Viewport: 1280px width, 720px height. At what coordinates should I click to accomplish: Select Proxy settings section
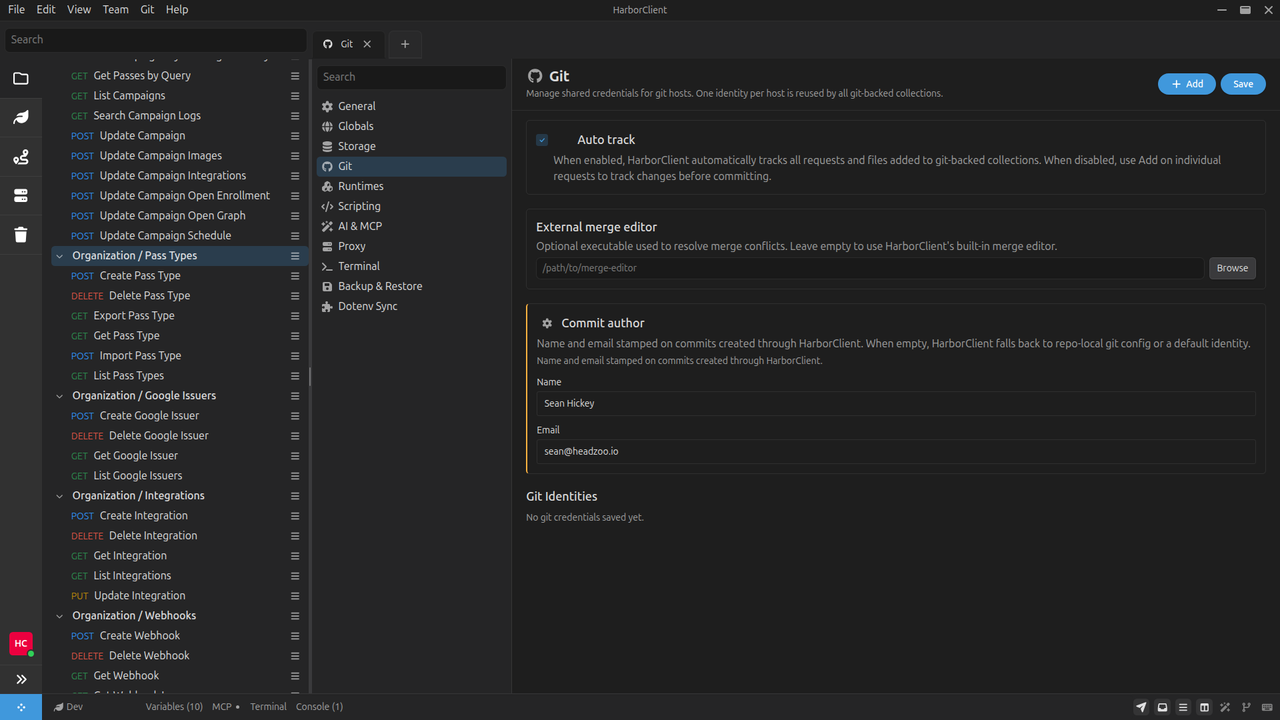point(411,246)
